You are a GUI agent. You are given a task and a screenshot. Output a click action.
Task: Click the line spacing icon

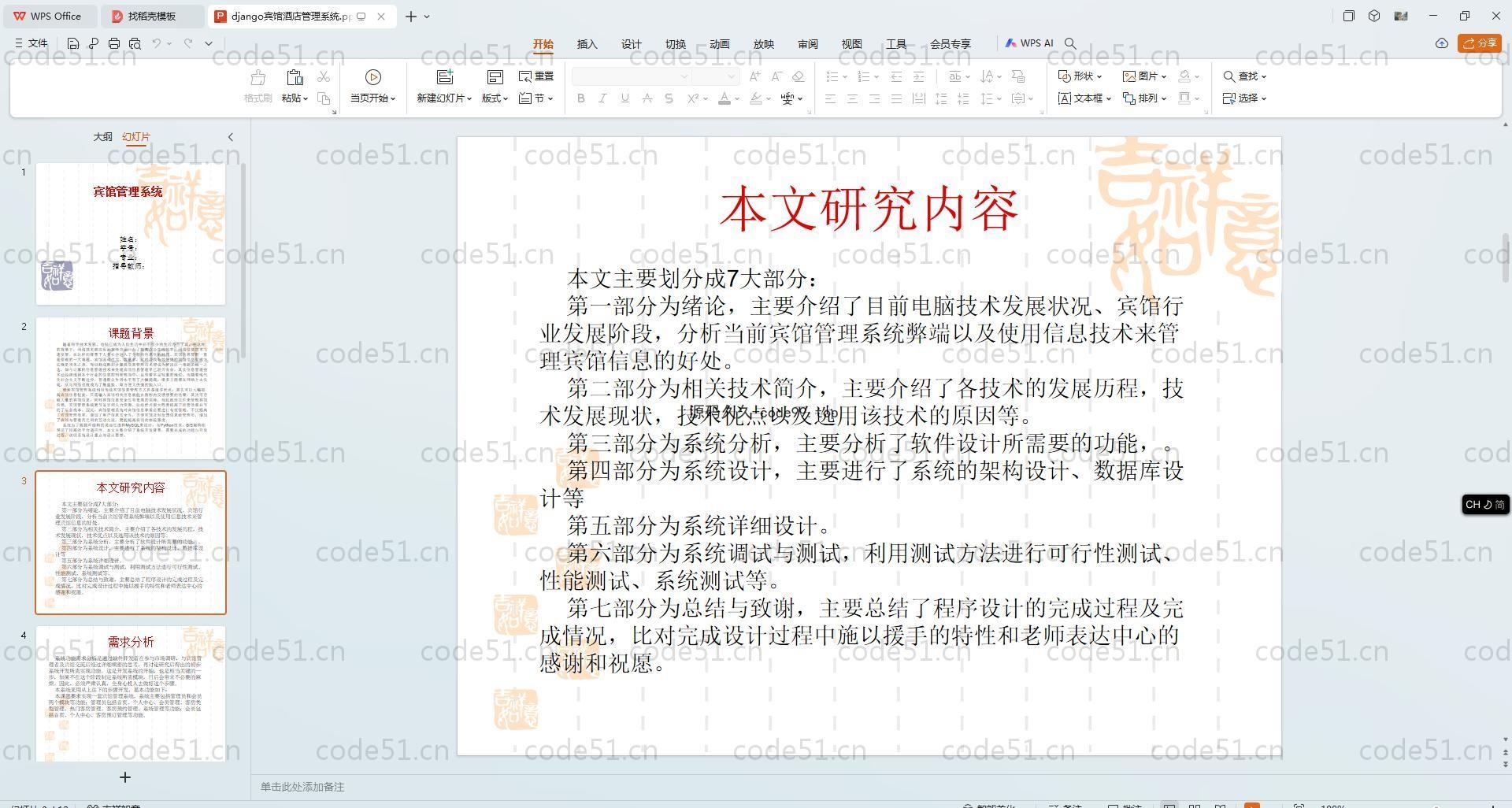(x=988, y=98)
